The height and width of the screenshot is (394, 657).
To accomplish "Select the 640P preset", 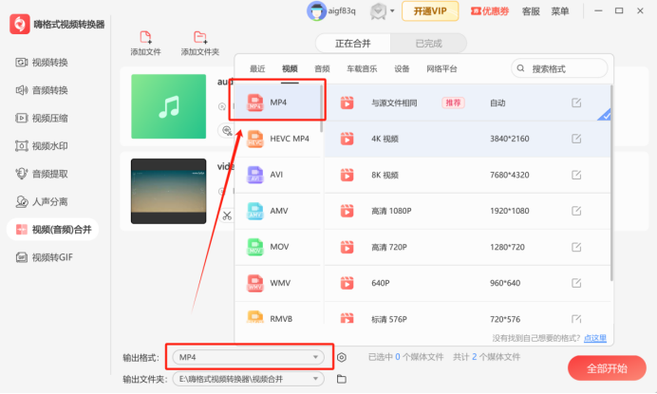I will (x=467, y=283).
